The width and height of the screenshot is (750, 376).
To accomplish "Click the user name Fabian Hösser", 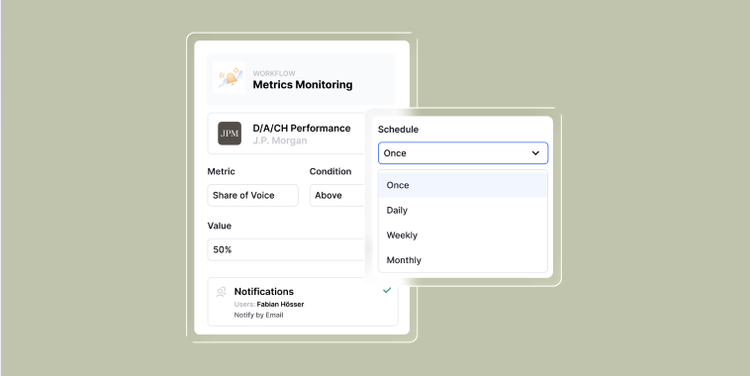I will click(280, 304).
